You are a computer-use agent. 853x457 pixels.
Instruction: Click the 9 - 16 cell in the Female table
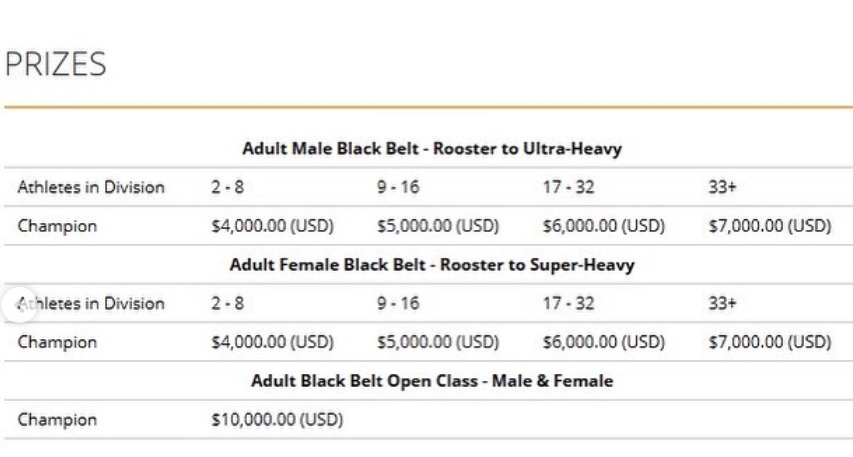(398, 303)
